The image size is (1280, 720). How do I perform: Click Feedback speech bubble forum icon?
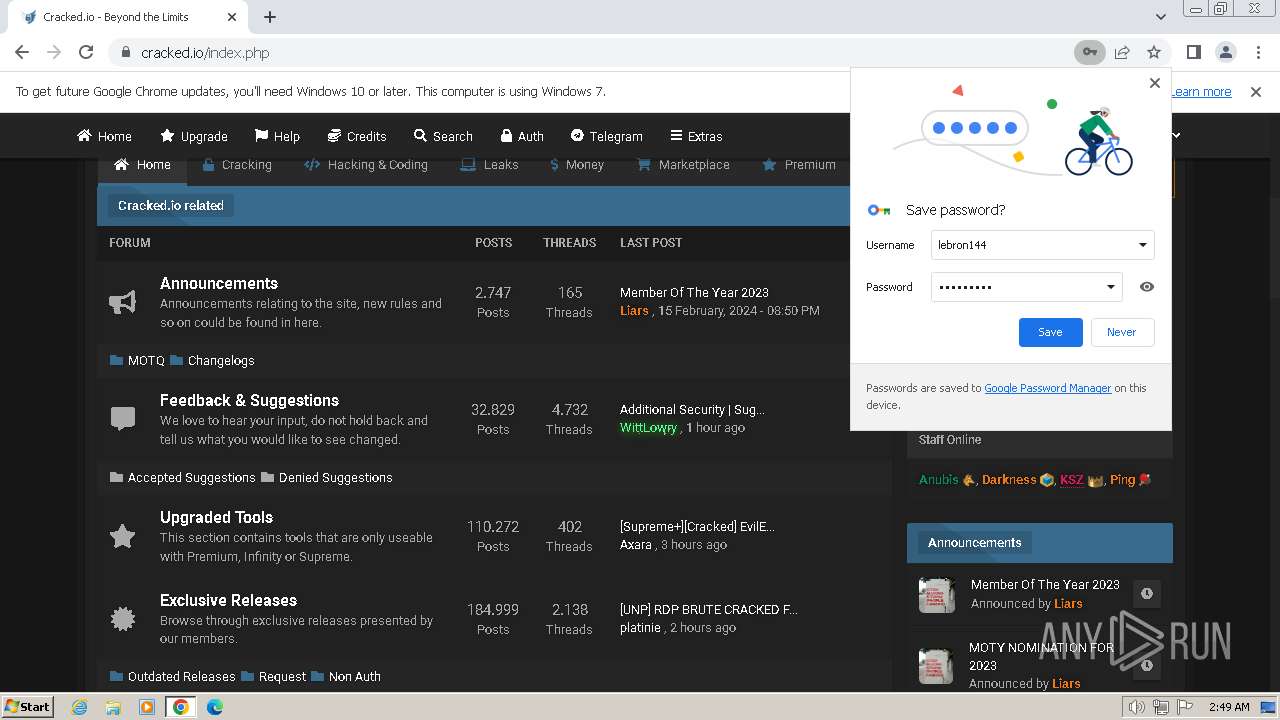tap(122, 419)
